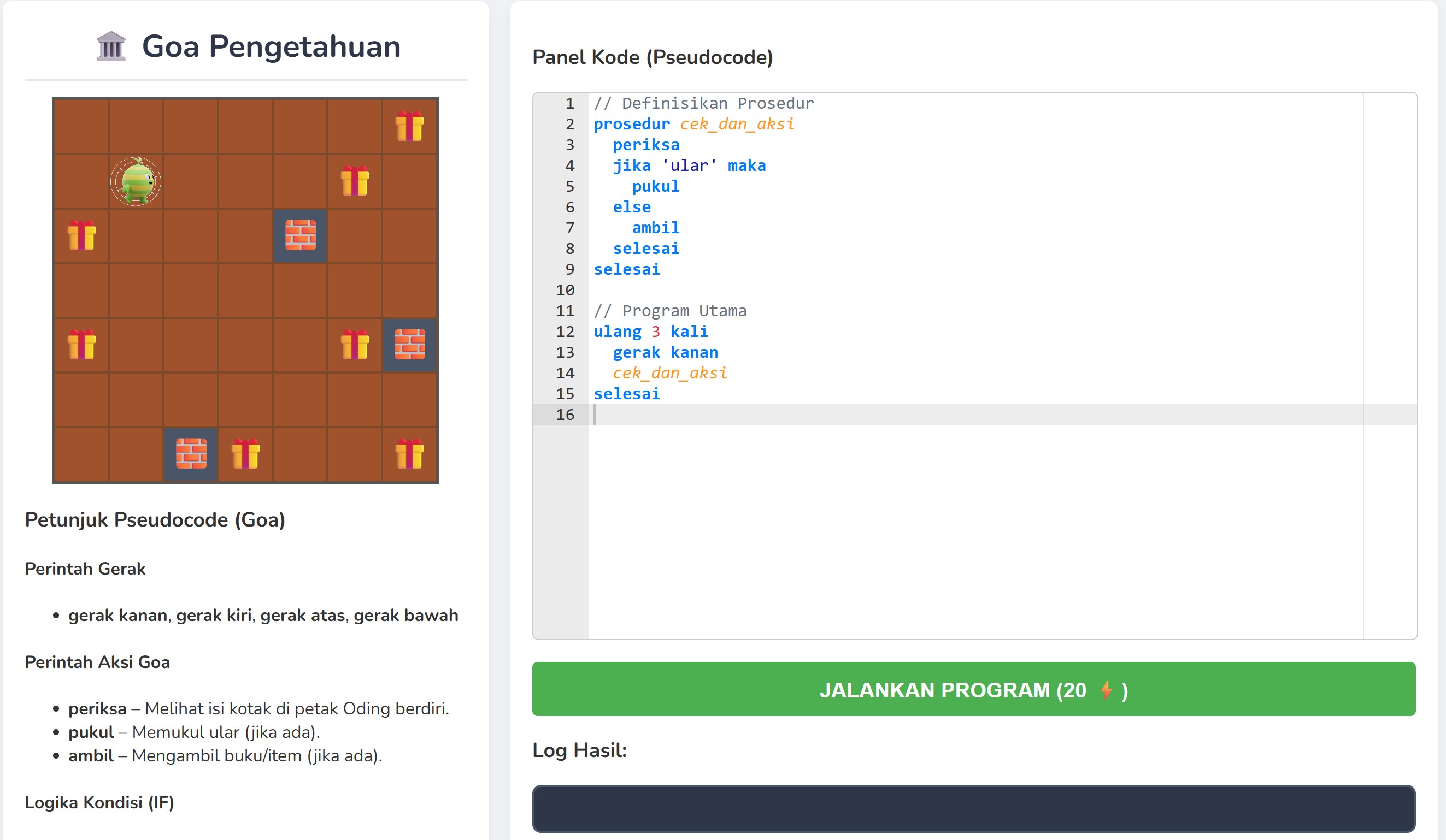
Task: Click the gift left of the right-edge brick
Action: (x=355, y=345)
